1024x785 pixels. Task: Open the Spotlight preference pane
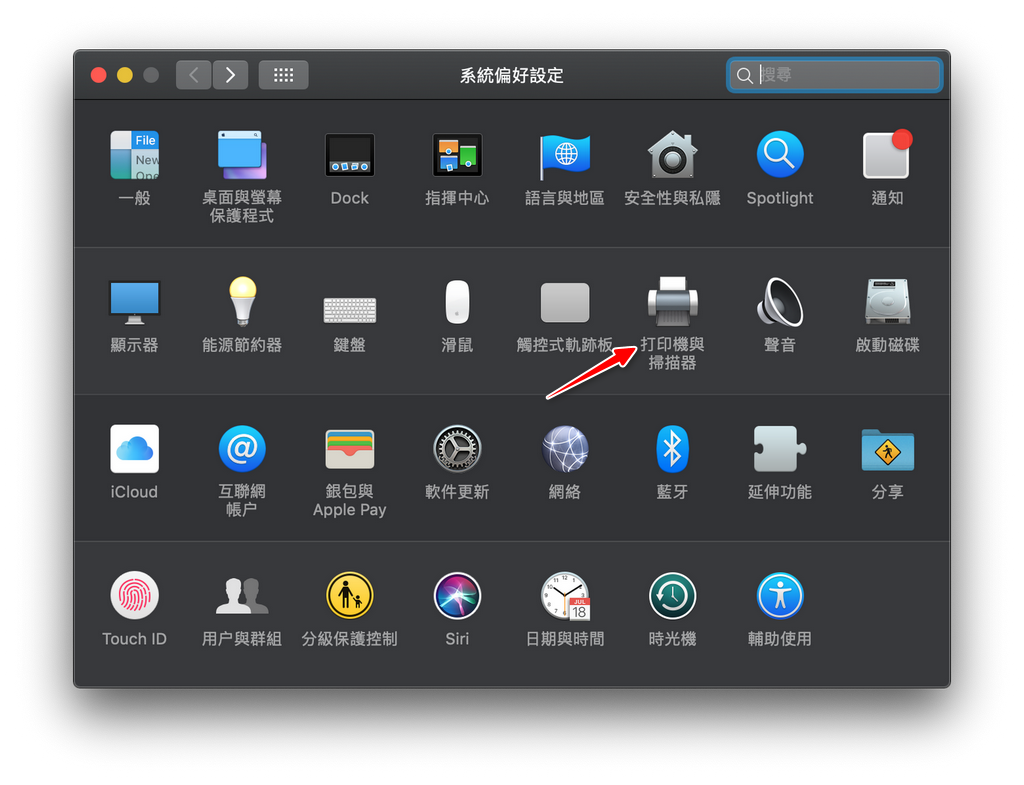pyautogui.click(x=780, y=156)
